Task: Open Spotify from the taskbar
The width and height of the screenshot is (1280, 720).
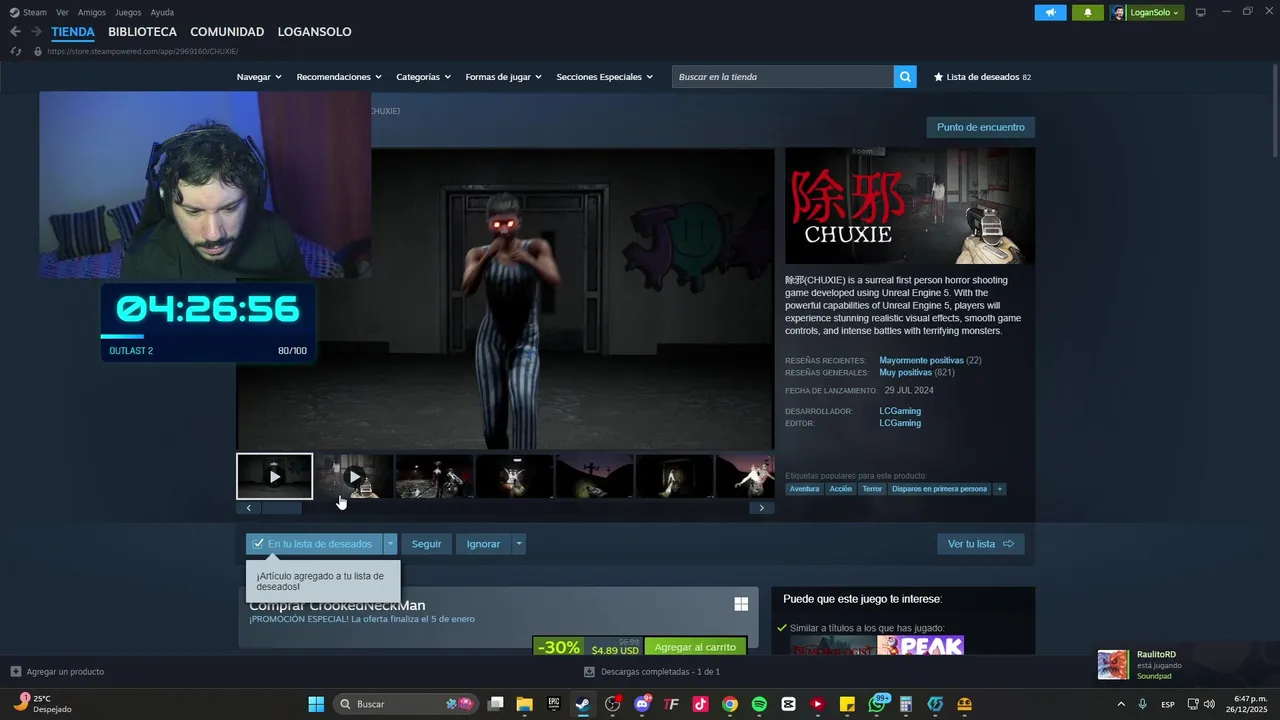Action: coord(759,704)
